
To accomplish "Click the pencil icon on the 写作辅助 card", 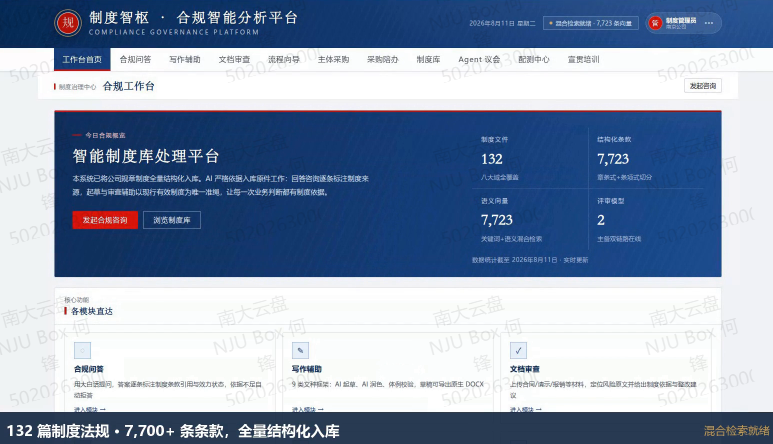I will click(x=300, y=350).
